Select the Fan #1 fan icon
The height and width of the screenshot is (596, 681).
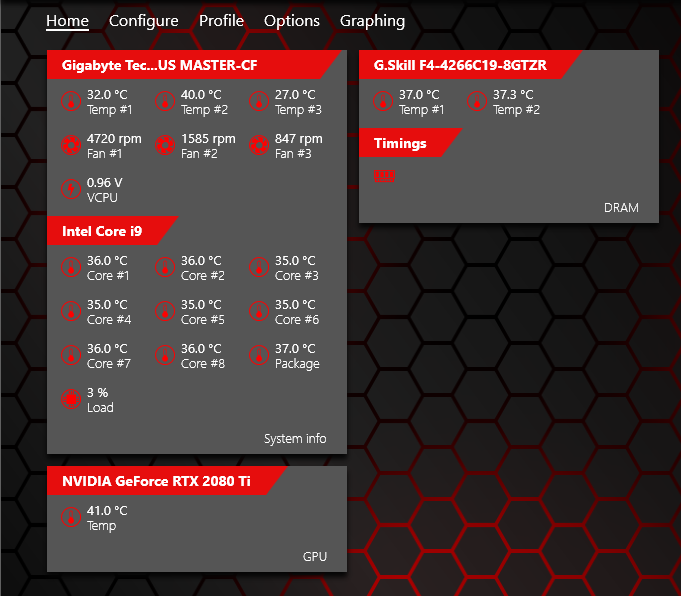[x=71, y=145]
